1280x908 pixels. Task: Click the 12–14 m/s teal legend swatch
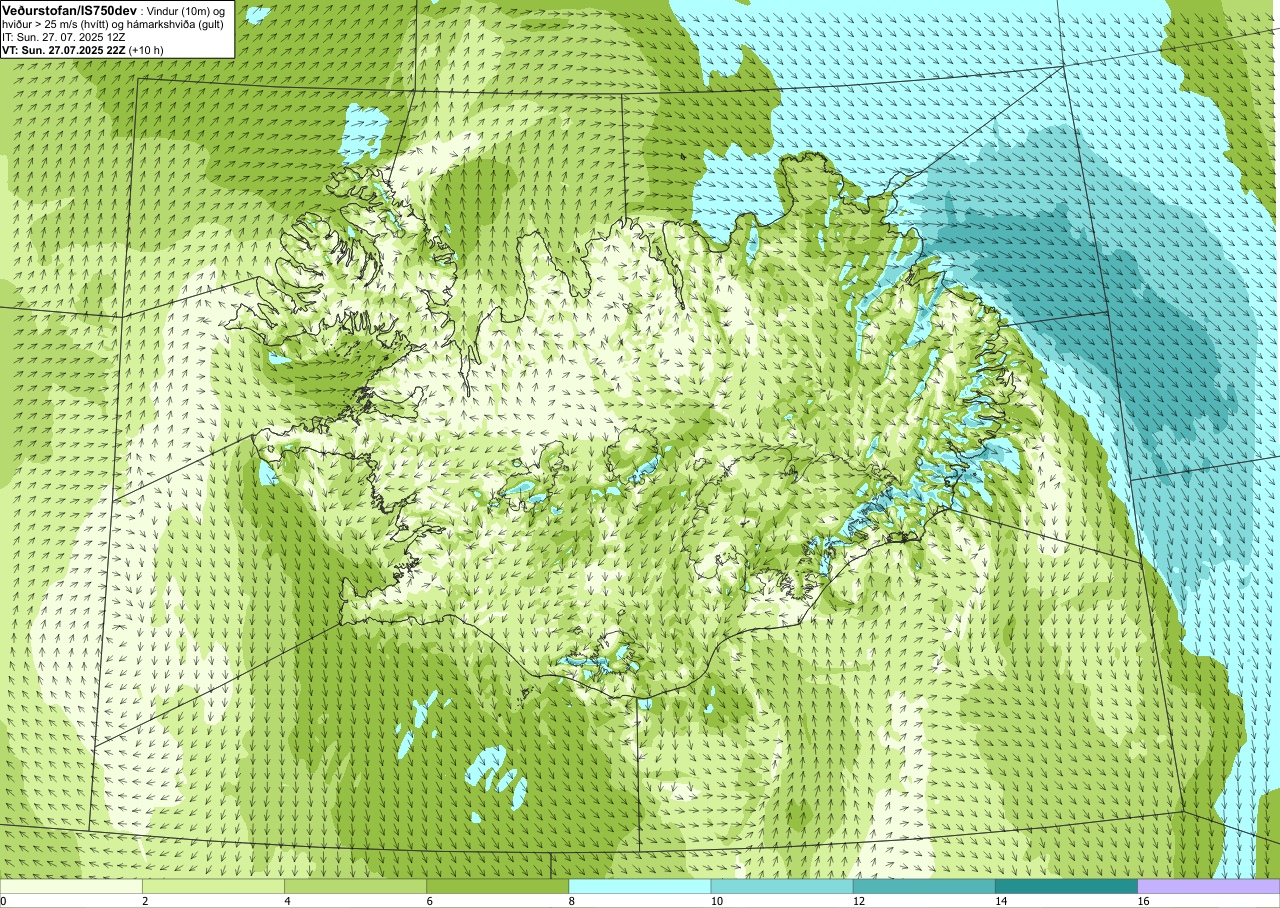[924, 886]
